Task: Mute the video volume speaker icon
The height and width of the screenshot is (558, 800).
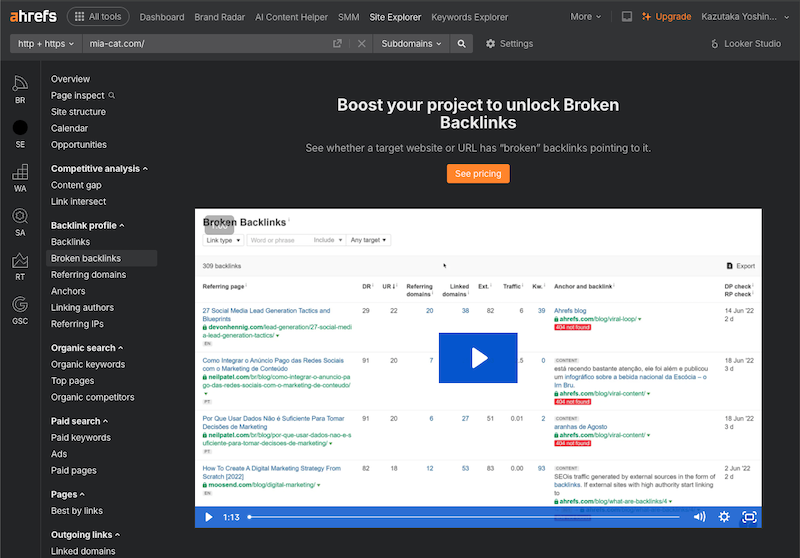Action: (698, 517)
